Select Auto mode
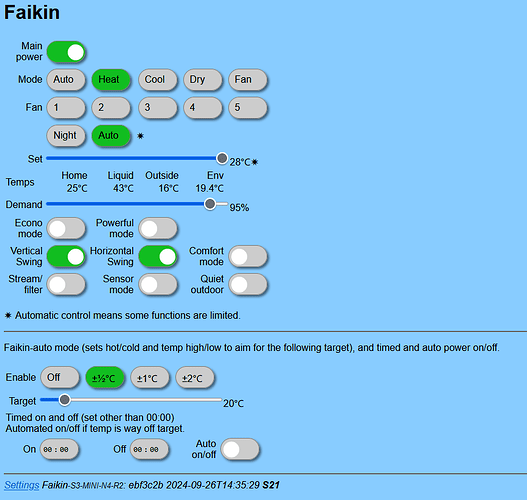 point(66,80)
